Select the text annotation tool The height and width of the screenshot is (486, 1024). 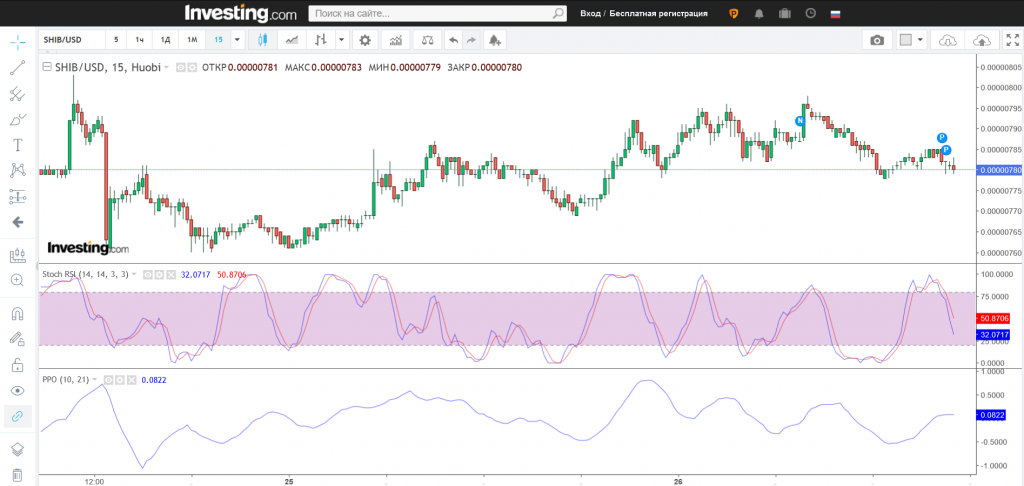17,145
